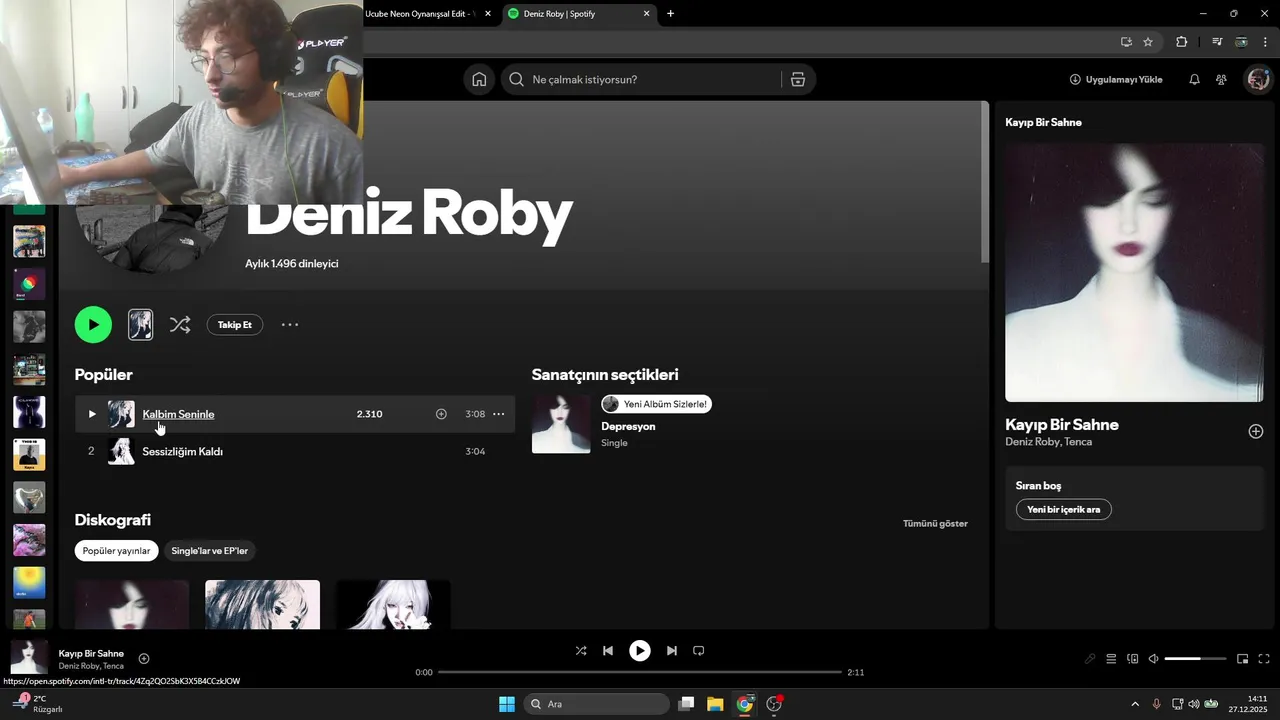Image resolution: width=1280 pixels, height=720 pixels.
Task: Enter full screen player mode
Action: 1264,659
